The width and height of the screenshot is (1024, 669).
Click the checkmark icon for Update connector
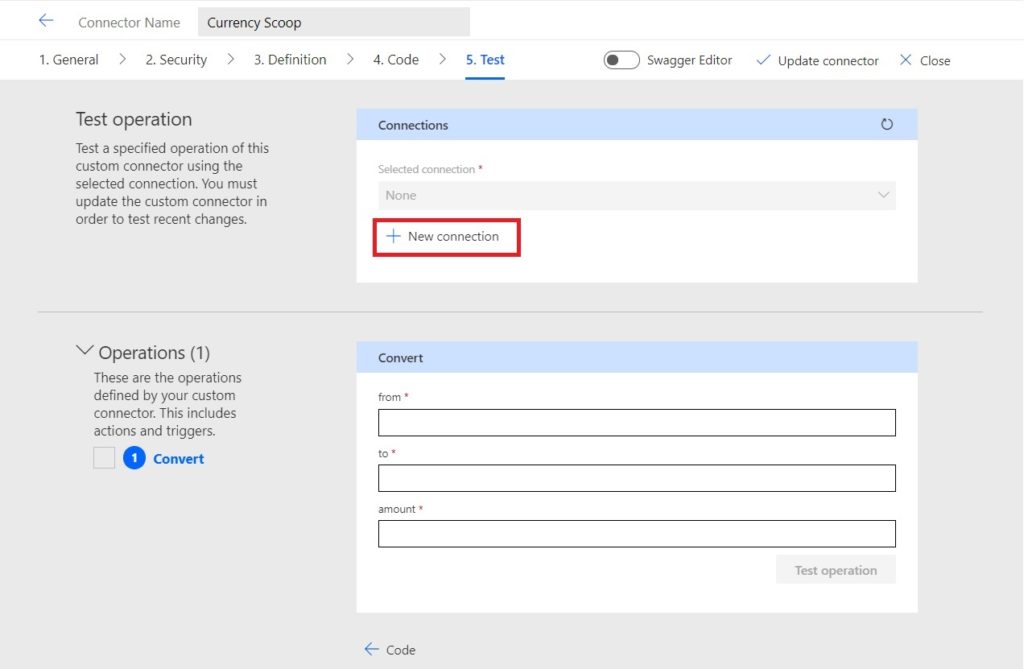[764, 60]
